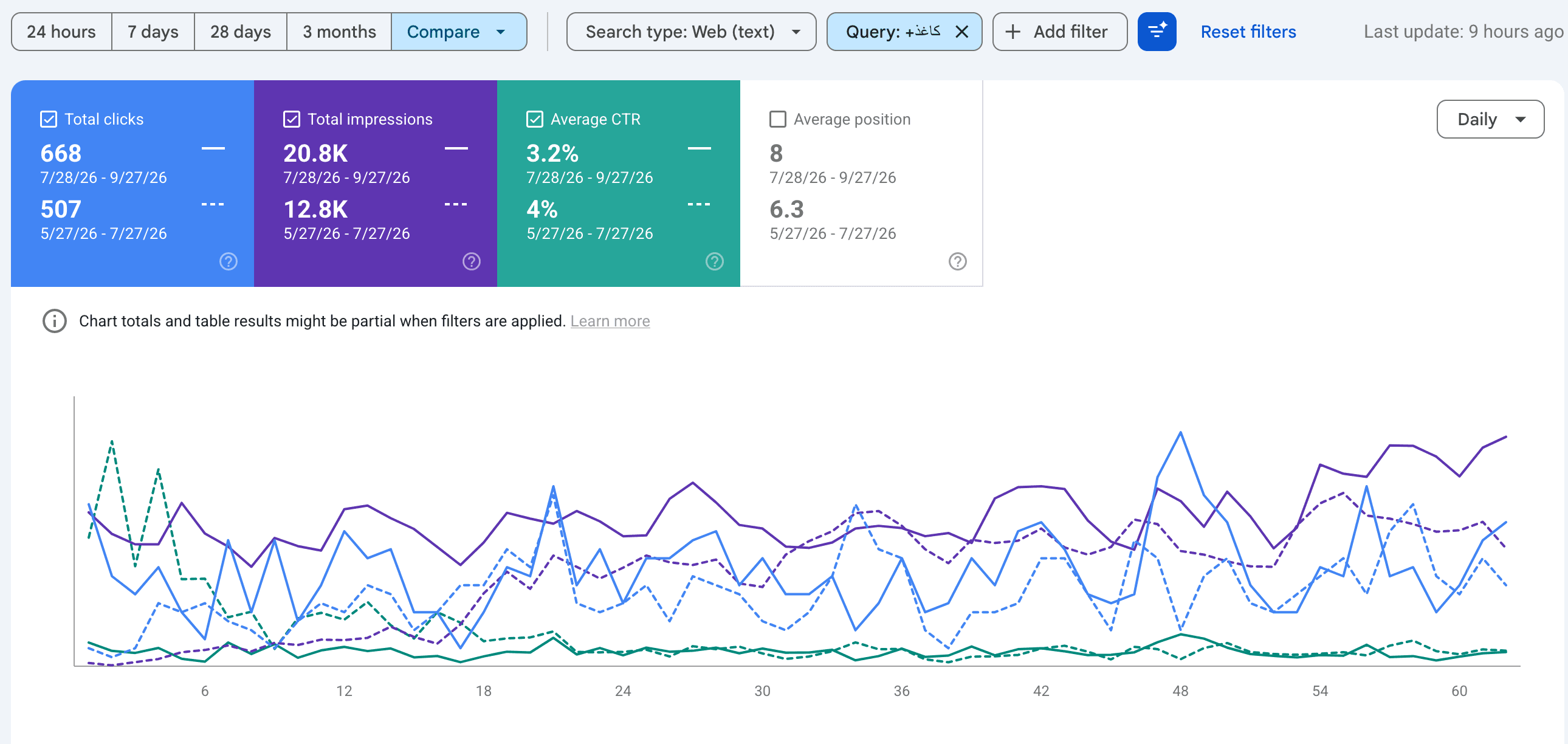Open help icon on Total clicks card
The image size is (1568, 744).
pos(229,262)
